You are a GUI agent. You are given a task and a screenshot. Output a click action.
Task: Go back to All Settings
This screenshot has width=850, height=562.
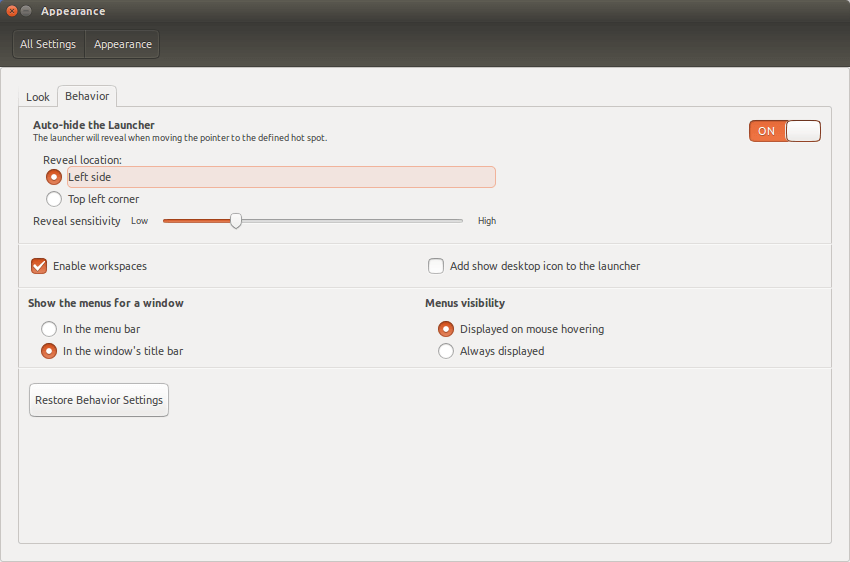point(48,44)
